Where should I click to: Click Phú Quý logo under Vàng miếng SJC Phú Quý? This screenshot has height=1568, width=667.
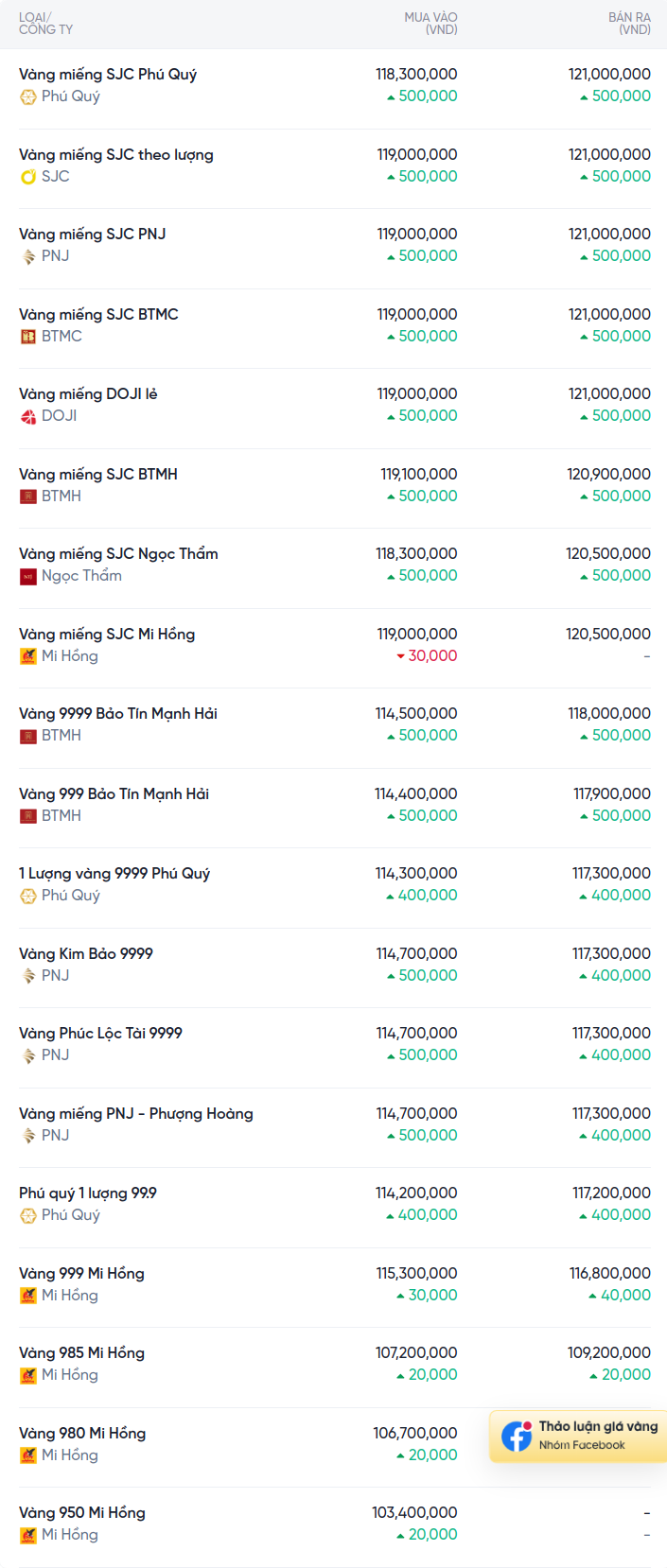click(x=28, y=96)
